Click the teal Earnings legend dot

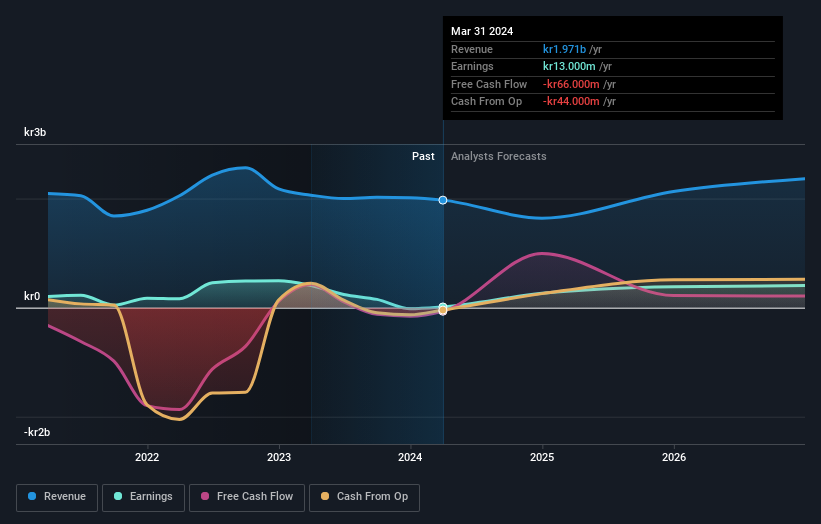tap(118, 496)
